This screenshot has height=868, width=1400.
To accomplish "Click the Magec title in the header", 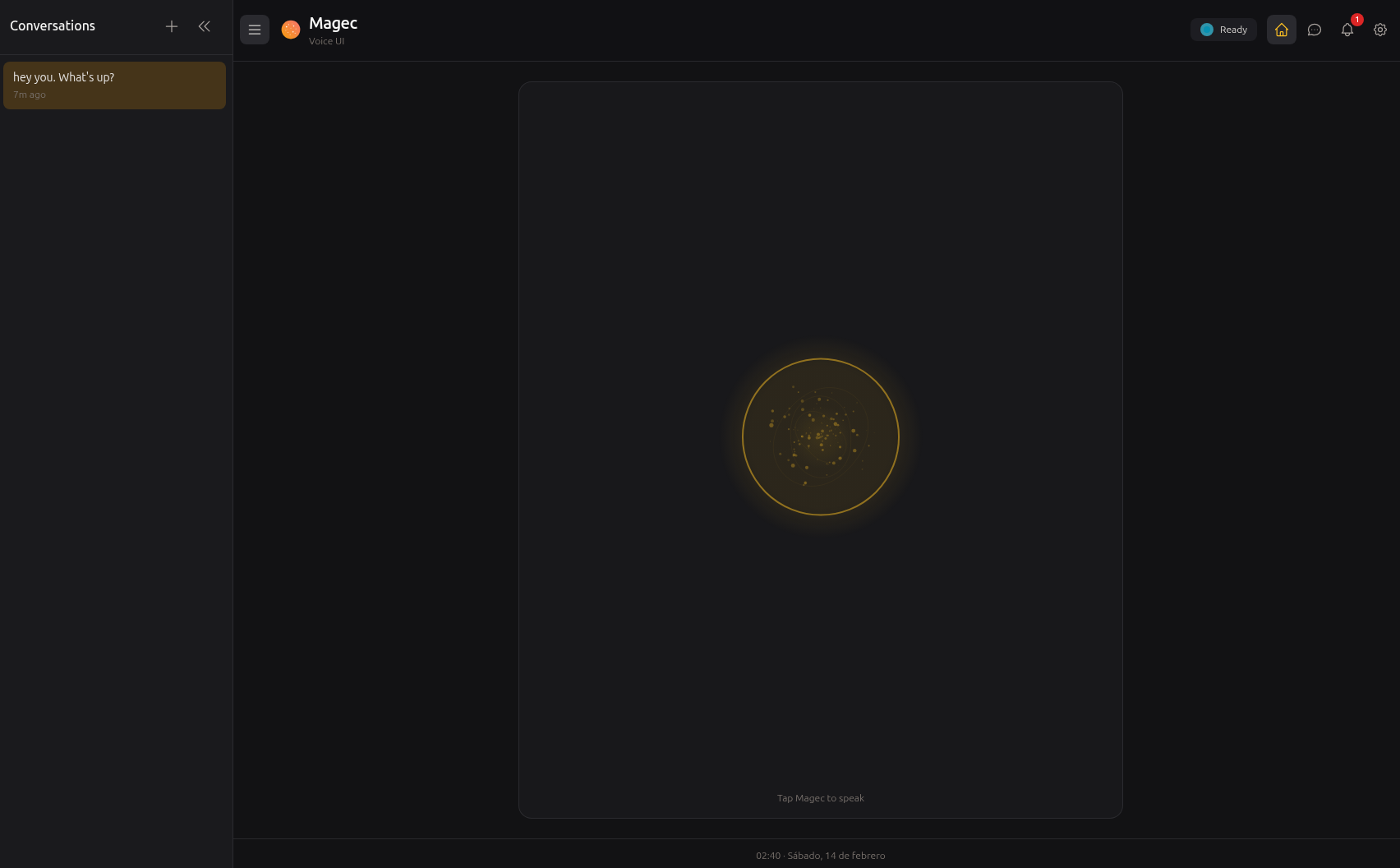I will coord(332,24).
